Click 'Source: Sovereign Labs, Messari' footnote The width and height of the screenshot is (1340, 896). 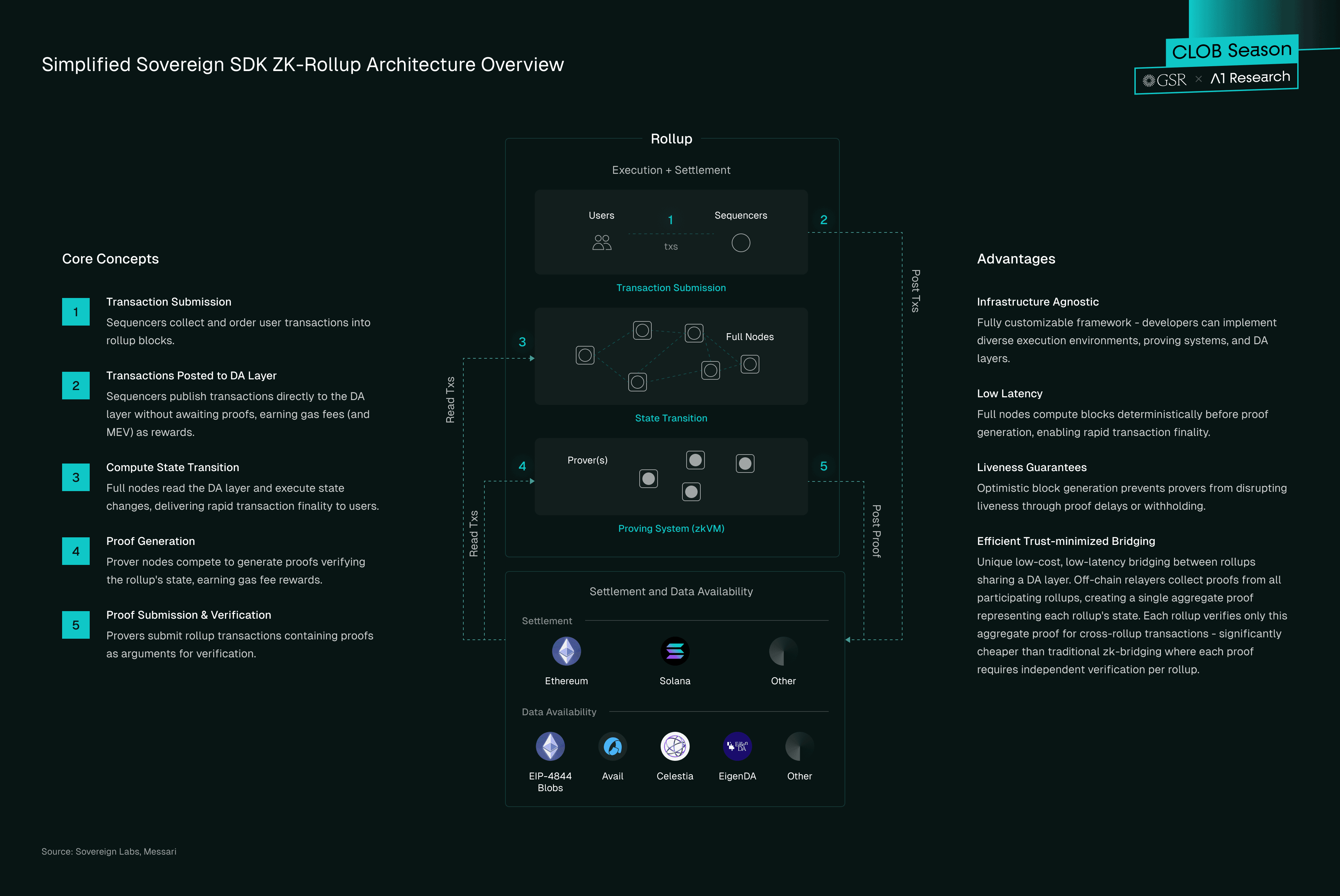coord(109,852)
